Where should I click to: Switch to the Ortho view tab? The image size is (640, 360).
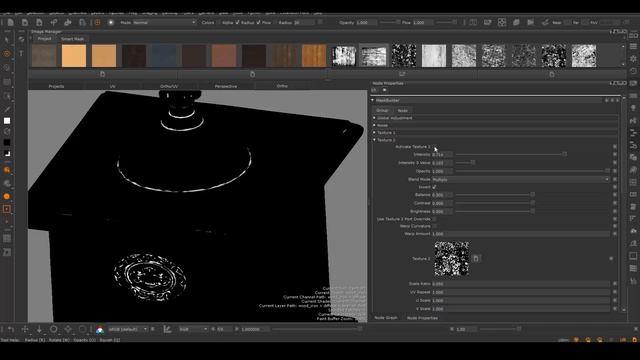click(x=282, y=86)
